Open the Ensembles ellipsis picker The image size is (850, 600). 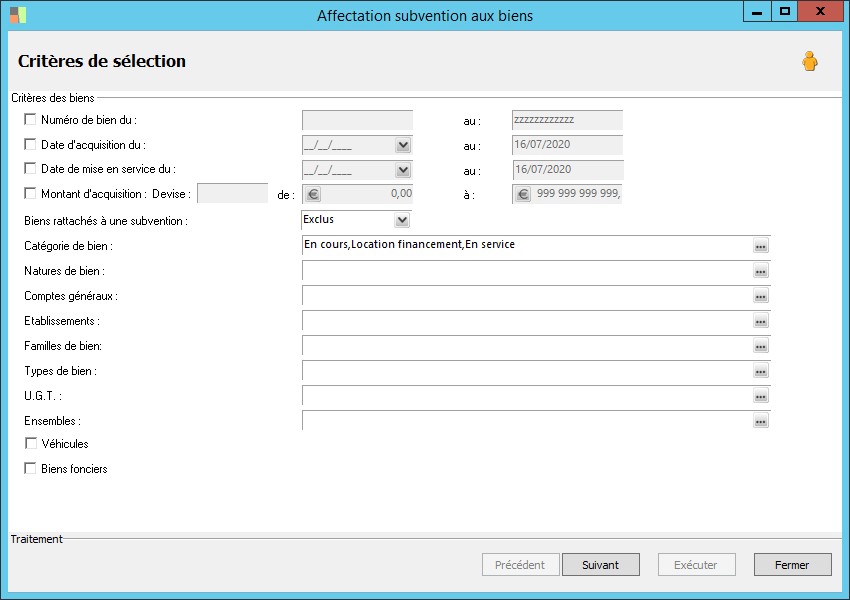(761, 421)
